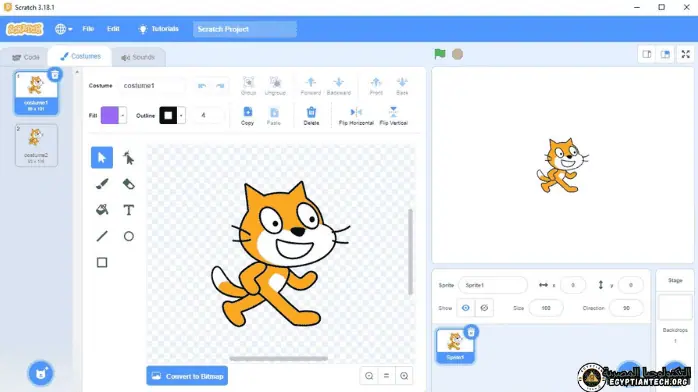
Task: Delete Sprite1 using its trash icon
Action: click(471, 332)
